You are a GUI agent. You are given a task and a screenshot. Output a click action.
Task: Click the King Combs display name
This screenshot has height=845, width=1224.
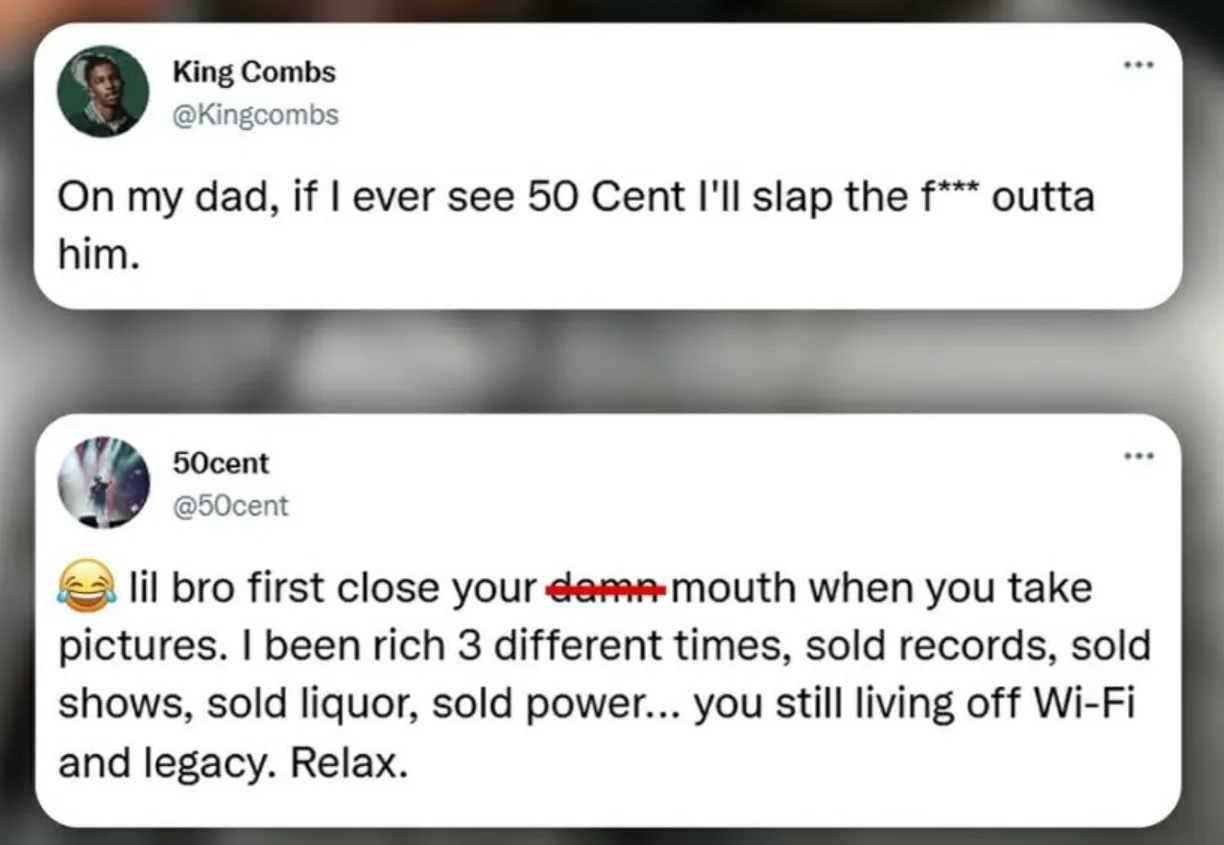254,72
